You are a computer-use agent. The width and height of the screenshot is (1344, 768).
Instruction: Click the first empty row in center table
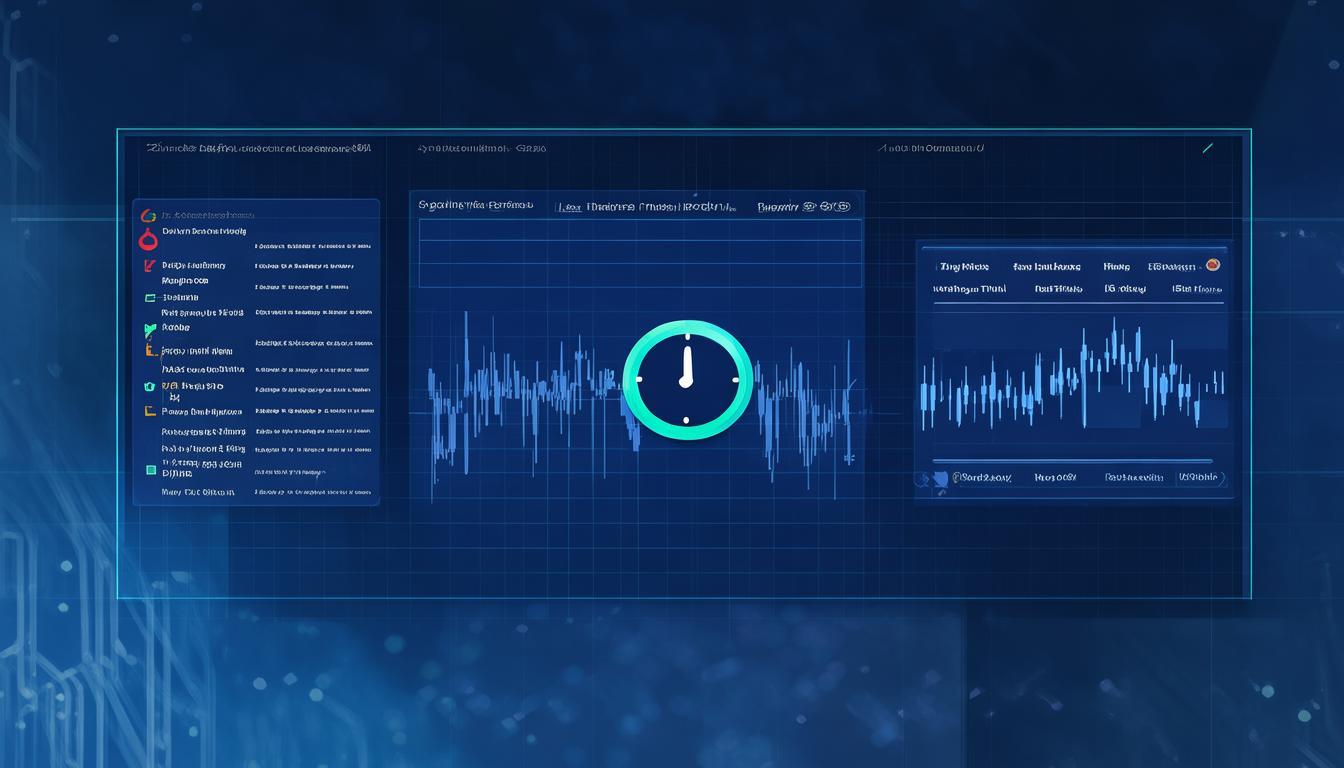[x=640, y=229]
